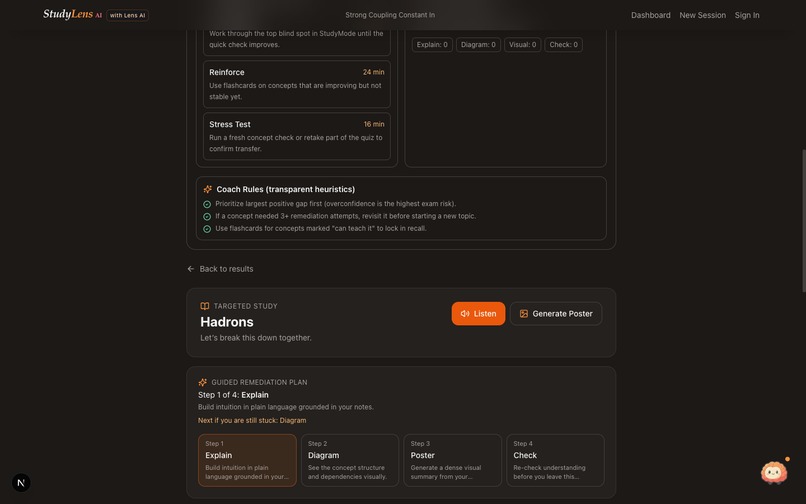The width and height of the screenshot is (806, 504).
Task: Open the Dashboard nav link
Action: pos(651,15)
